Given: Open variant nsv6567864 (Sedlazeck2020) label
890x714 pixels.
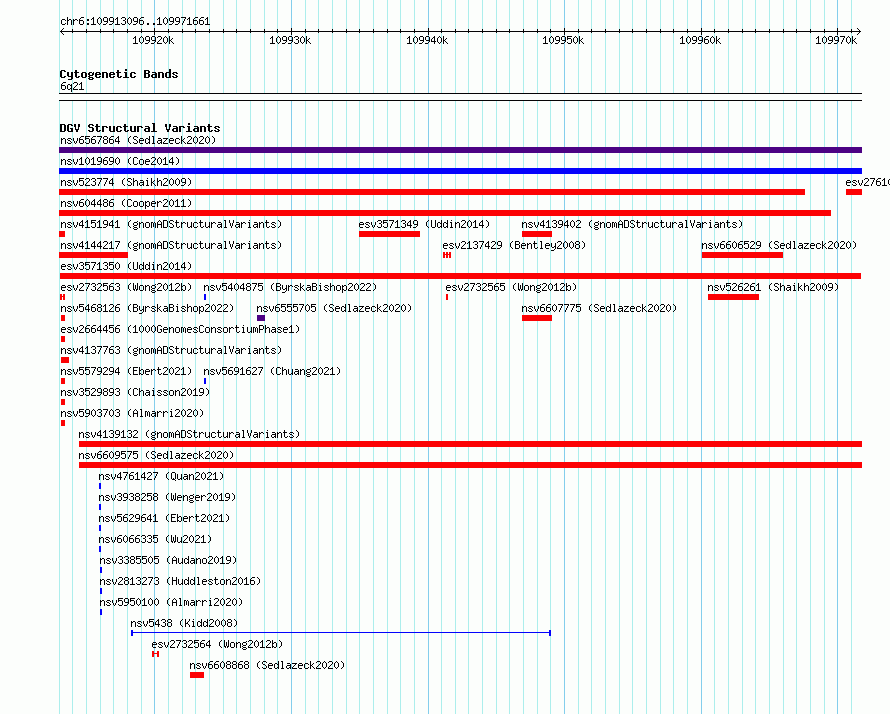Looking at the screenshot, I should pyautogui.click(x=138, y=140).
